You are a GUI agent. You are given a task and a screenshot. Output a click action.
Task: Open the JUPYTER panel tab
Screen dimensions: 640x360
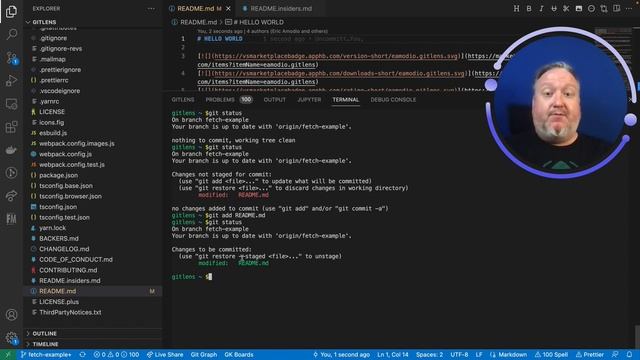coord(309,100)
